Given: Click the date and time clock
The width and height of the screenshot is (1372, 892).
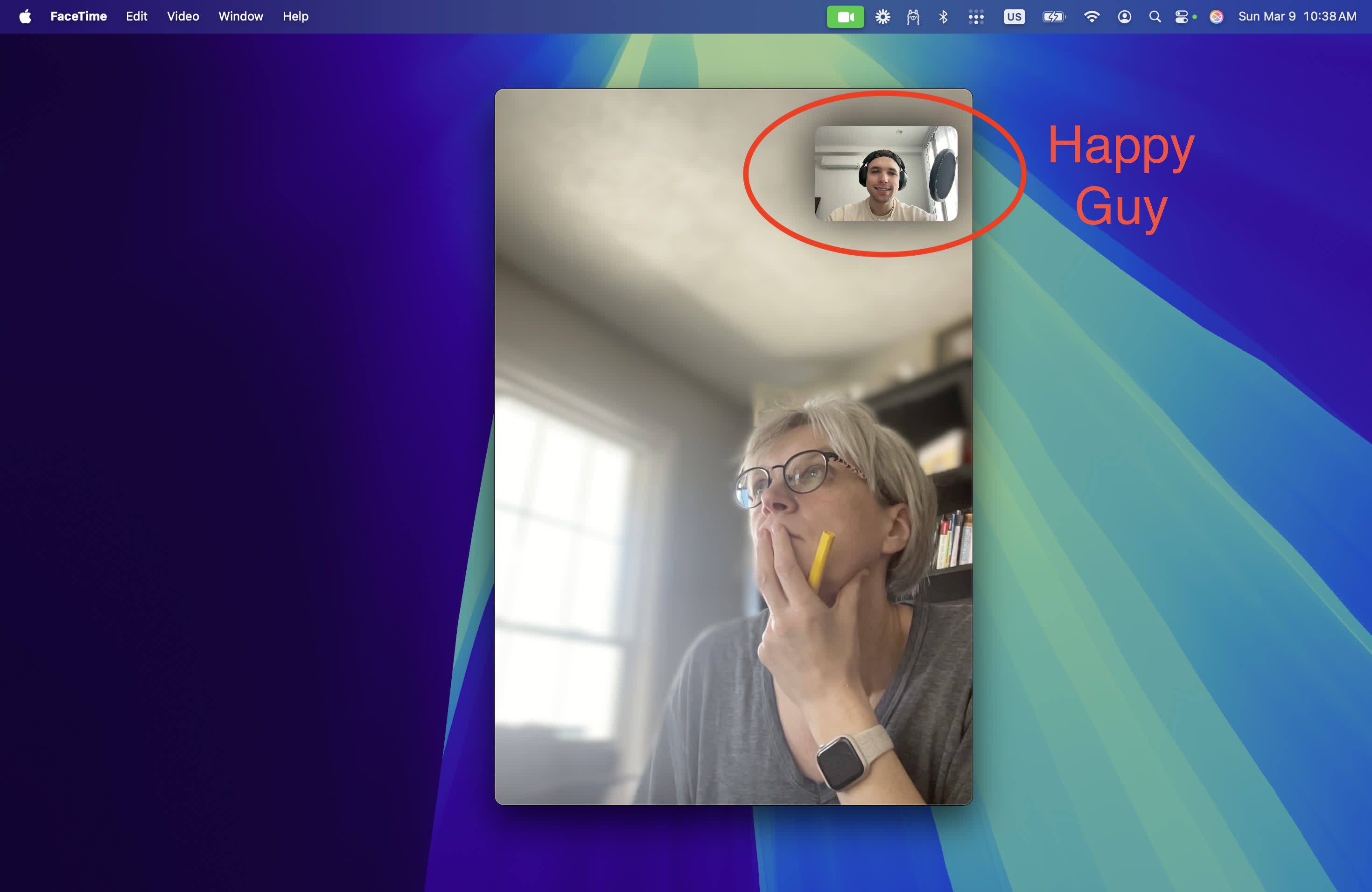Looking at the screenshot, I should tap(1297, 17).
